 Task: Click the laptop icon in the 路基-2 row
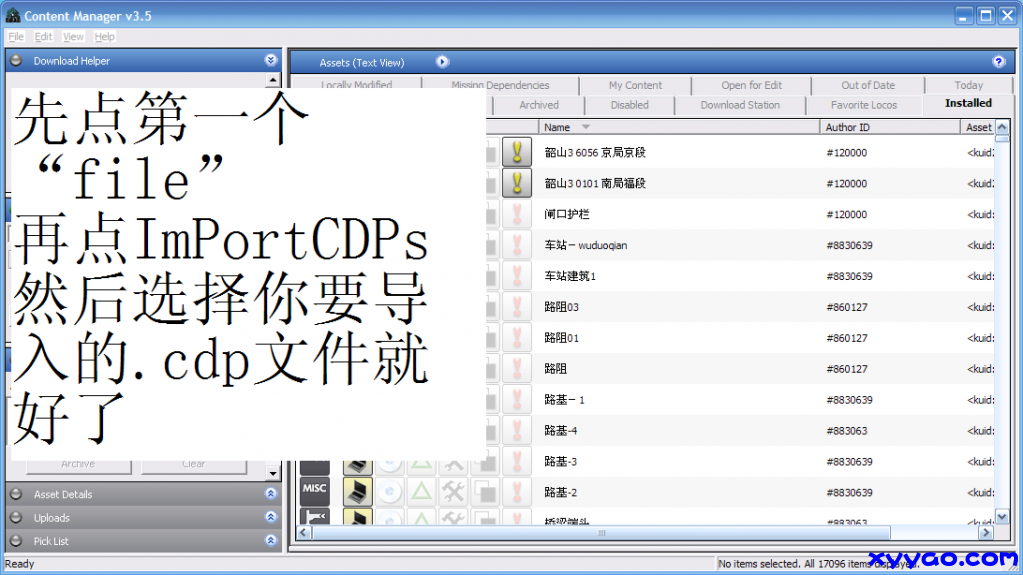coord(357,491)
